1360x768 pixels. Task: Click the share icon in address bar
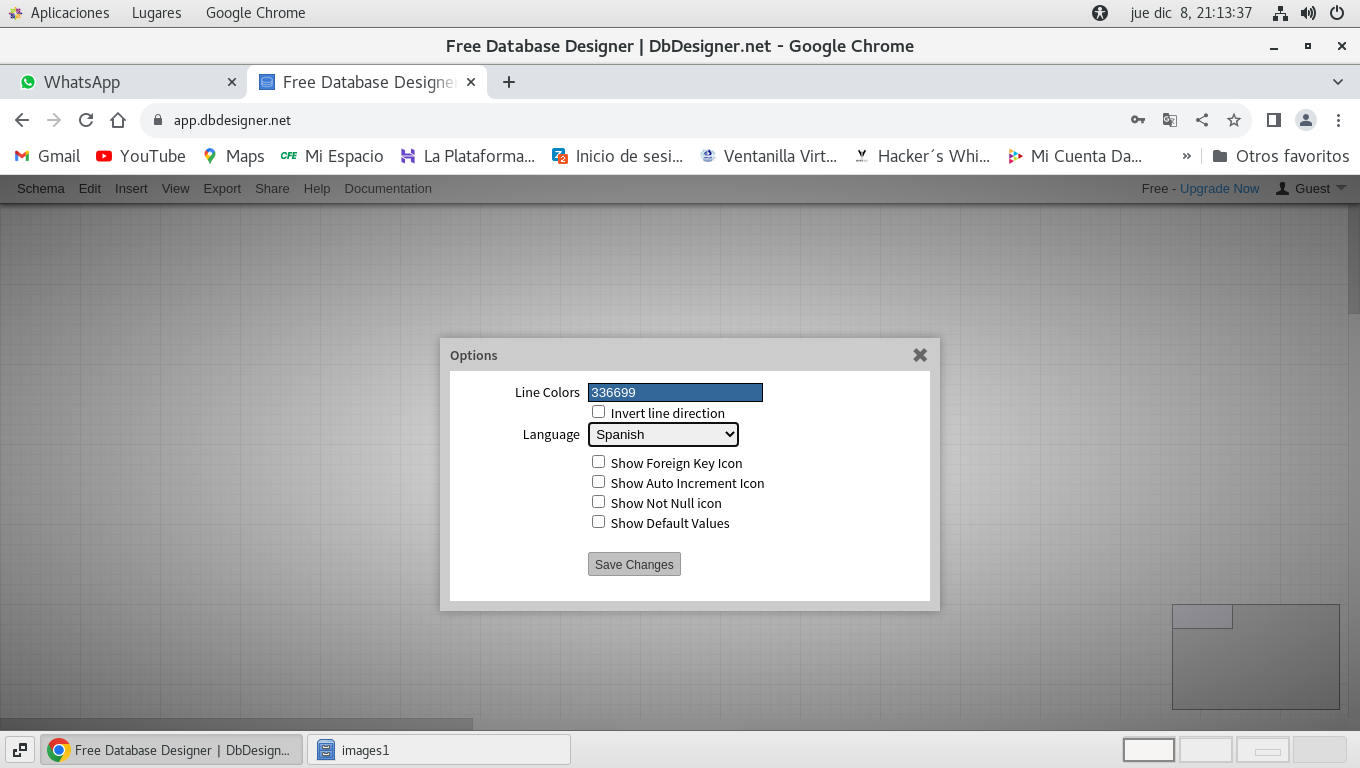[x=1202, y=120]
